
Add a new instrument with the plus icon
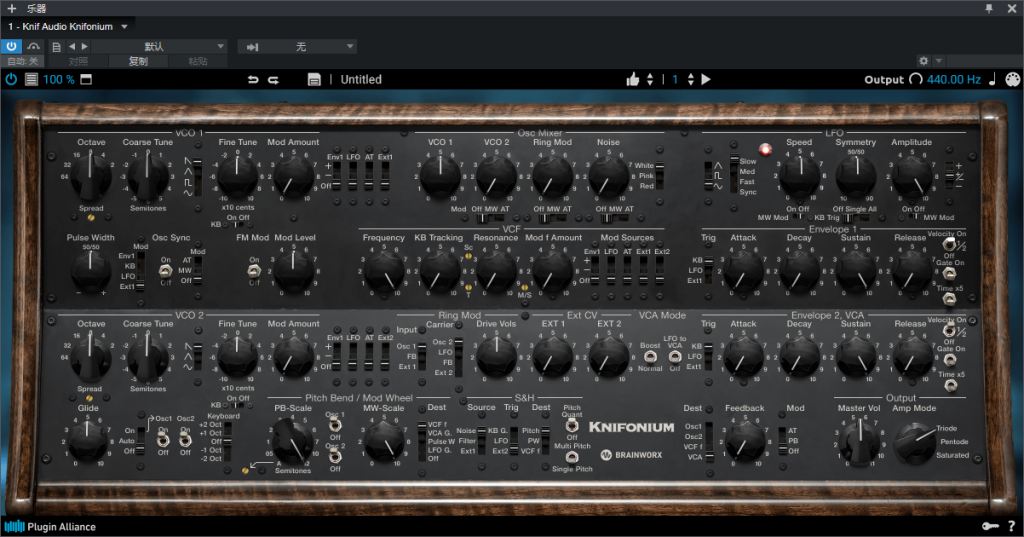11,8
